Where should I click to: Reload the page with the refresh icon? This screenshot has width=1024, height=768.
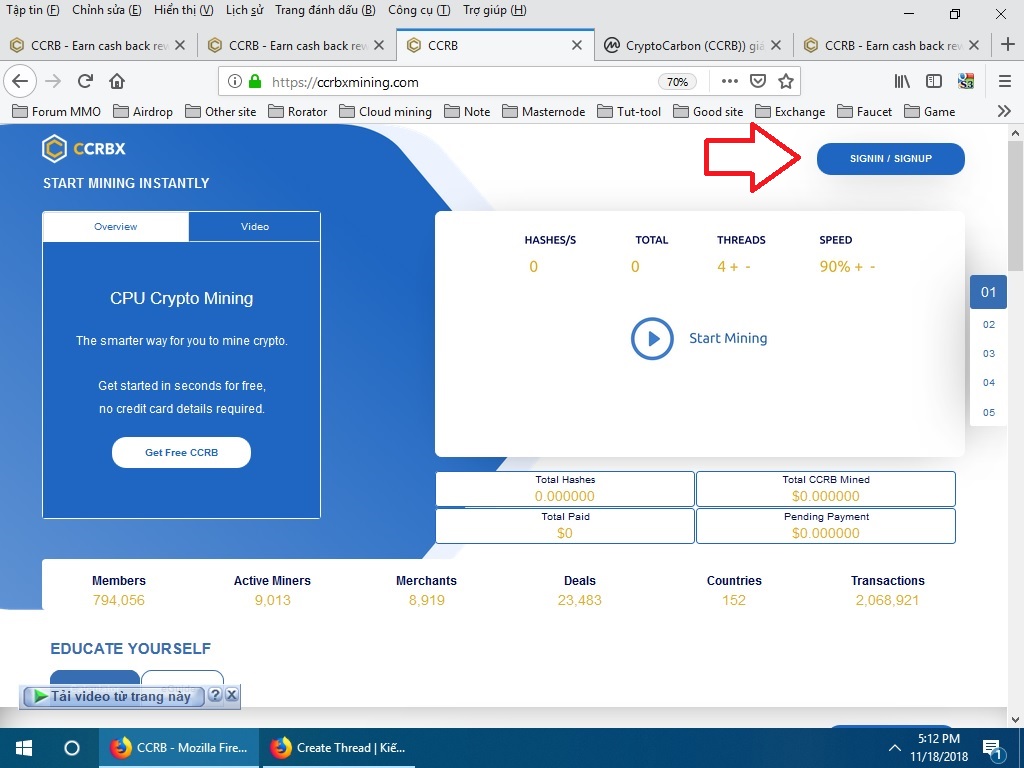coord(85,82)
